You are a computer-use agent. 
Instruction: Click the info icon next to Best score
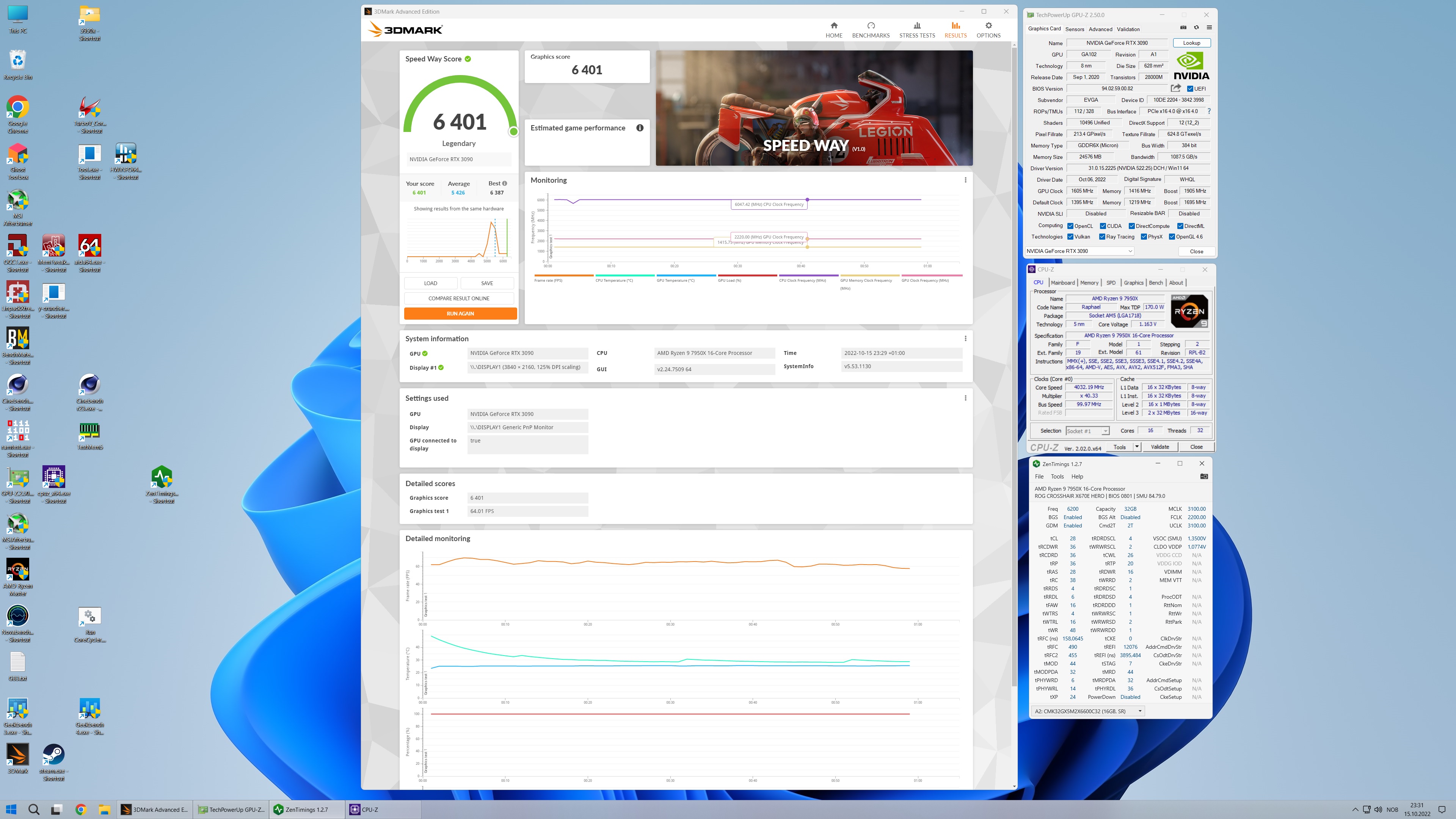505,183
